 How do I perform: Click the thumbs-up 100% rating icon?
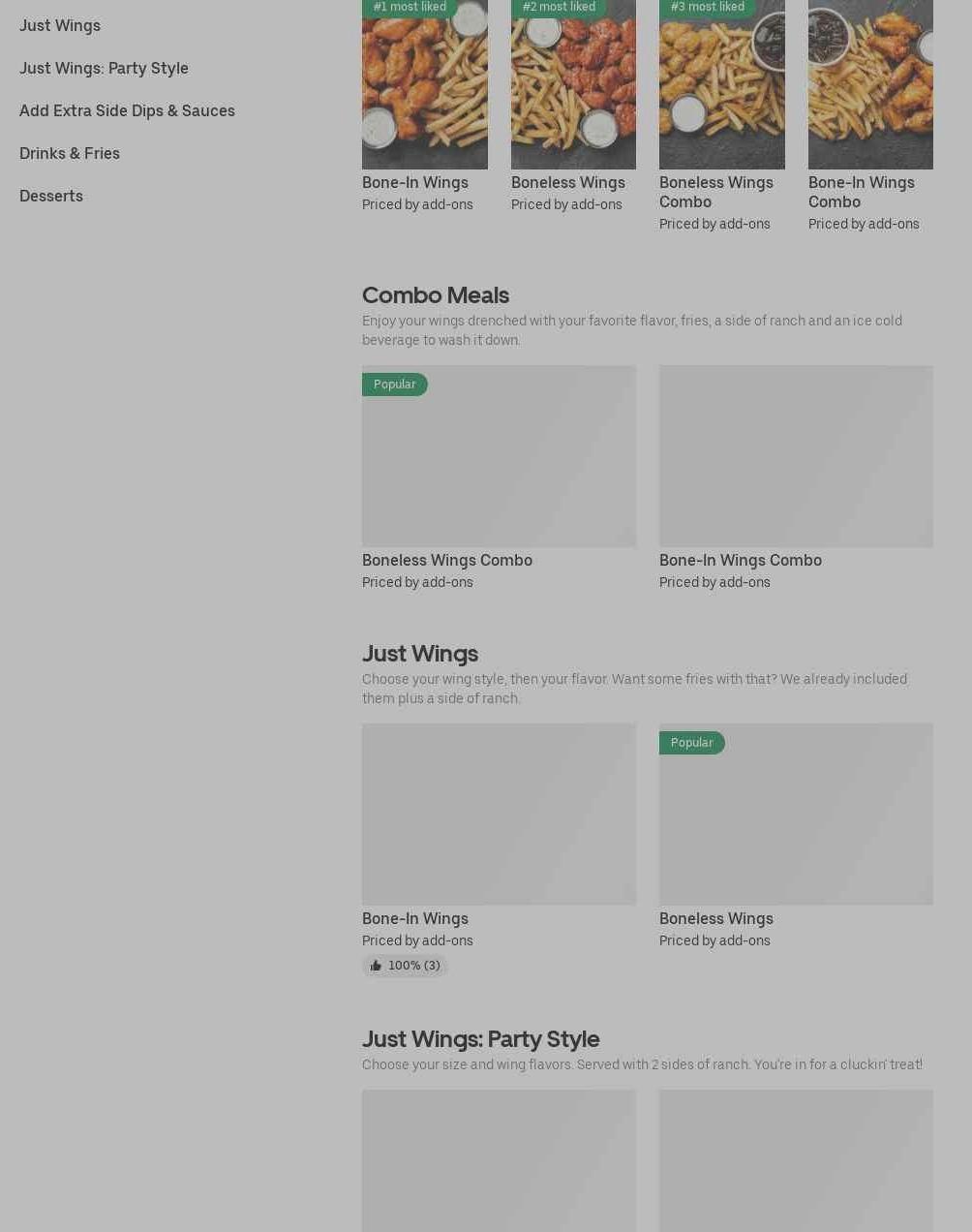[376, 966]
